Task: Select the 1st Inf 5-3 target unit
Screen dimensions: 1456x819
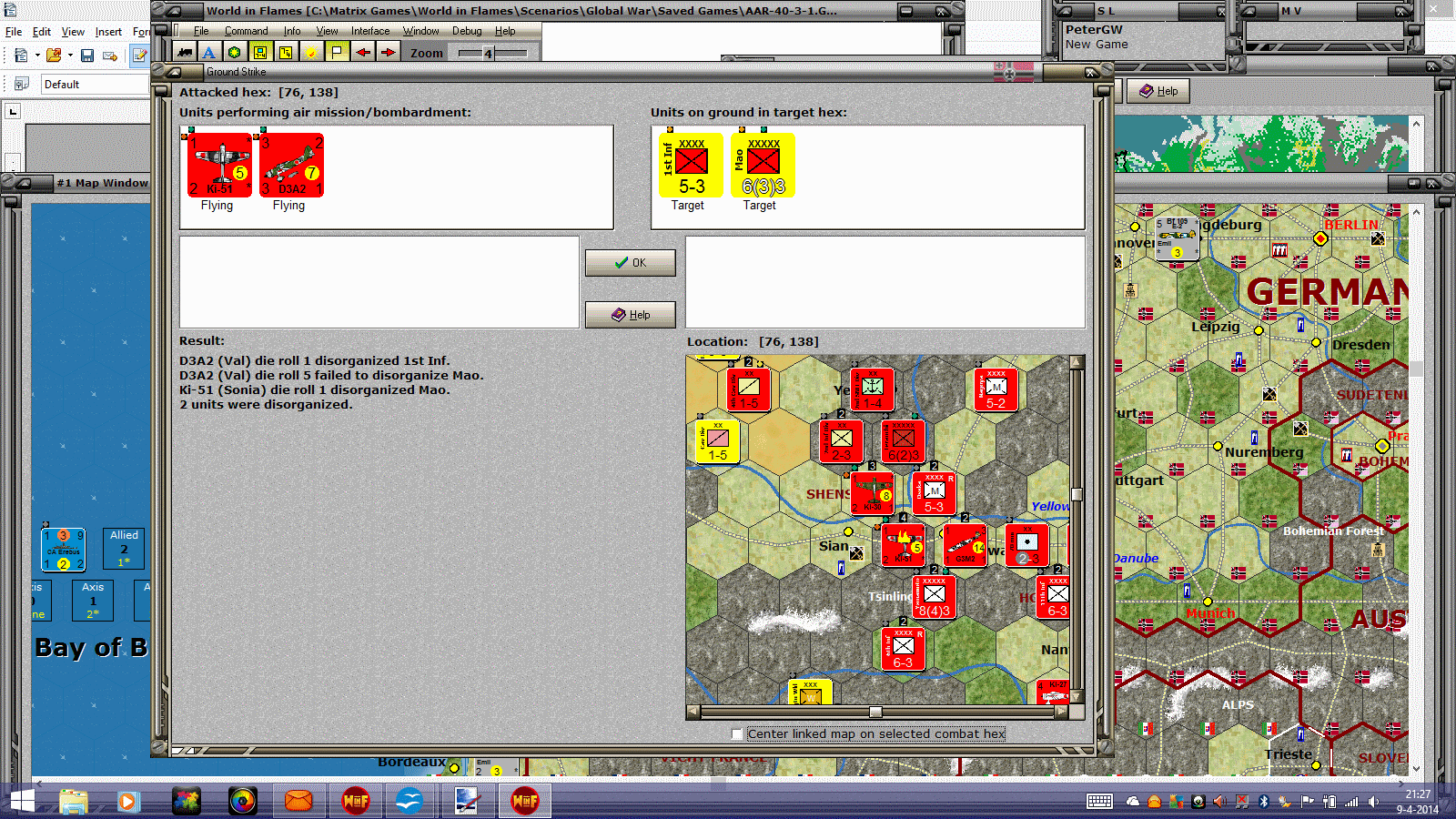Action: click(691, 165)
